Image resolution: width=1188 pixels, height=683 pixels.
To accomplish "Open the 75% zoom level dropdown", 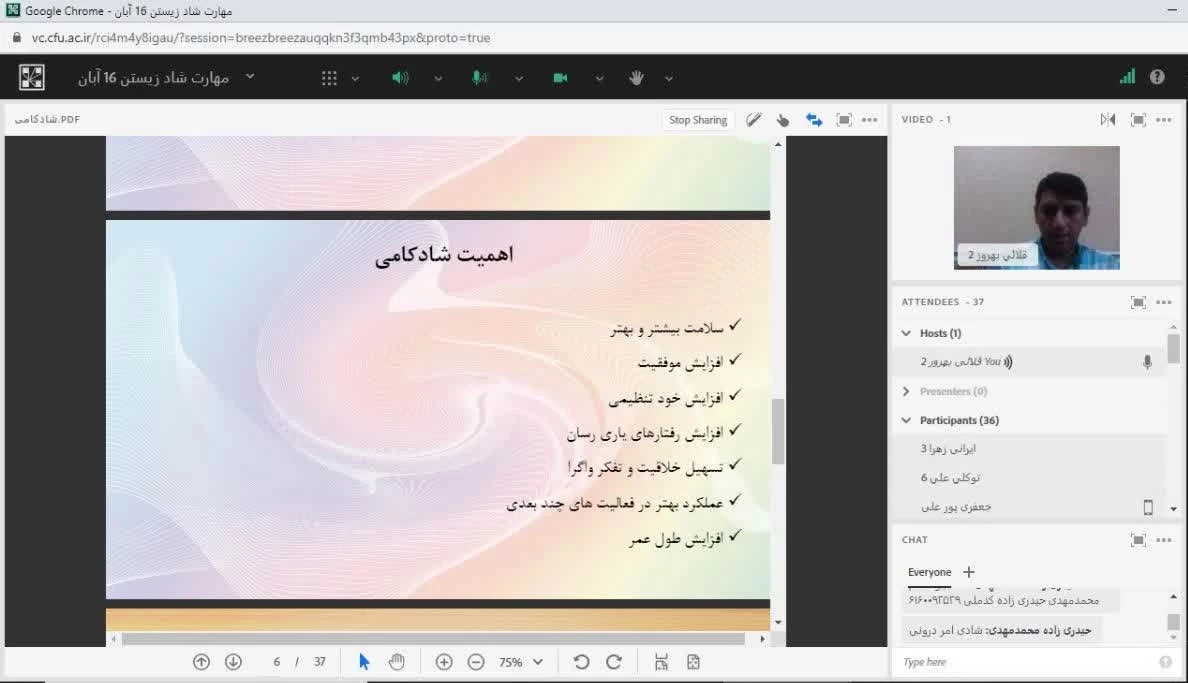I will tap(522, 662).
